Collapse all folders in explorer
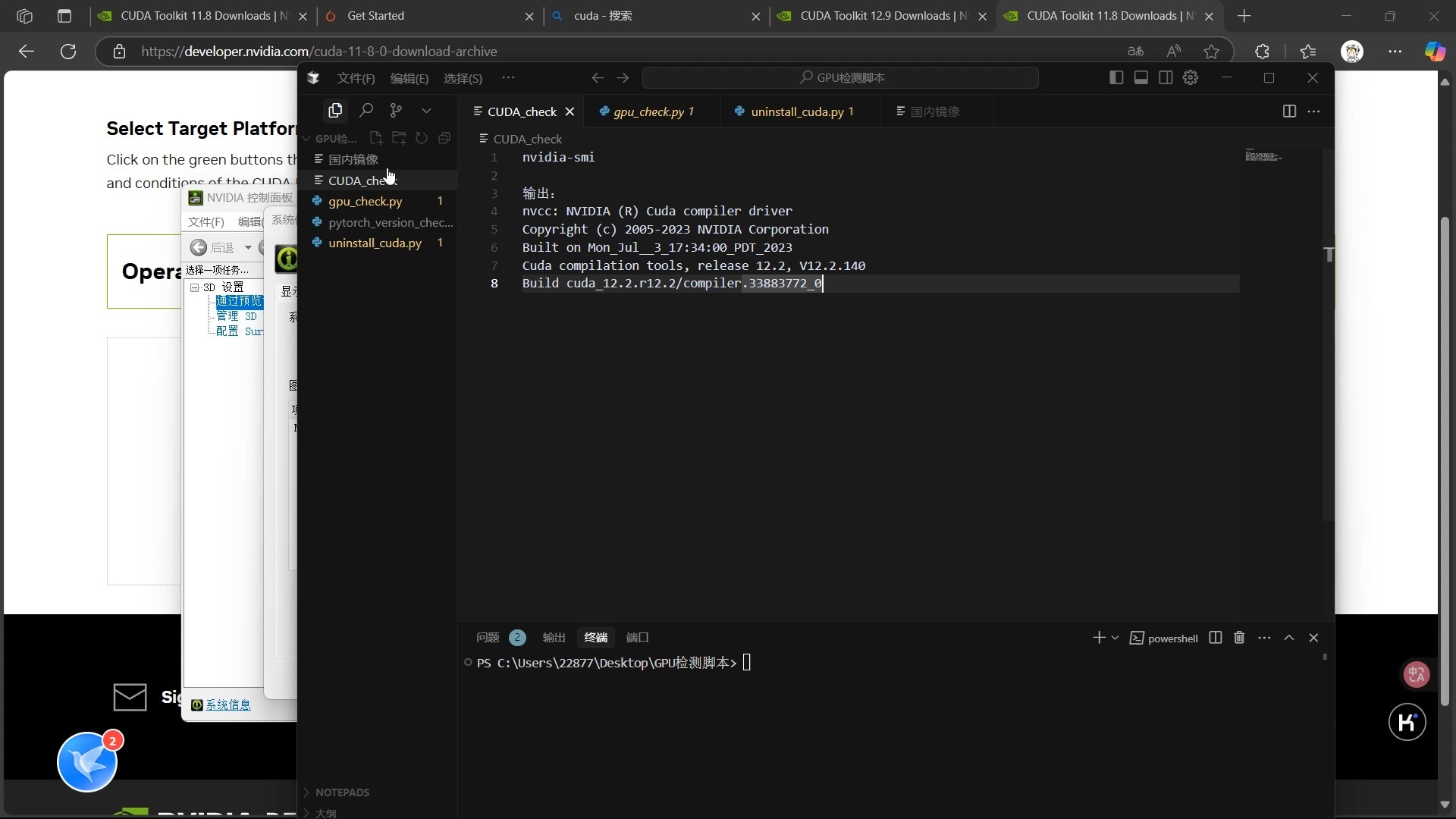 click(x=444, y=138)
